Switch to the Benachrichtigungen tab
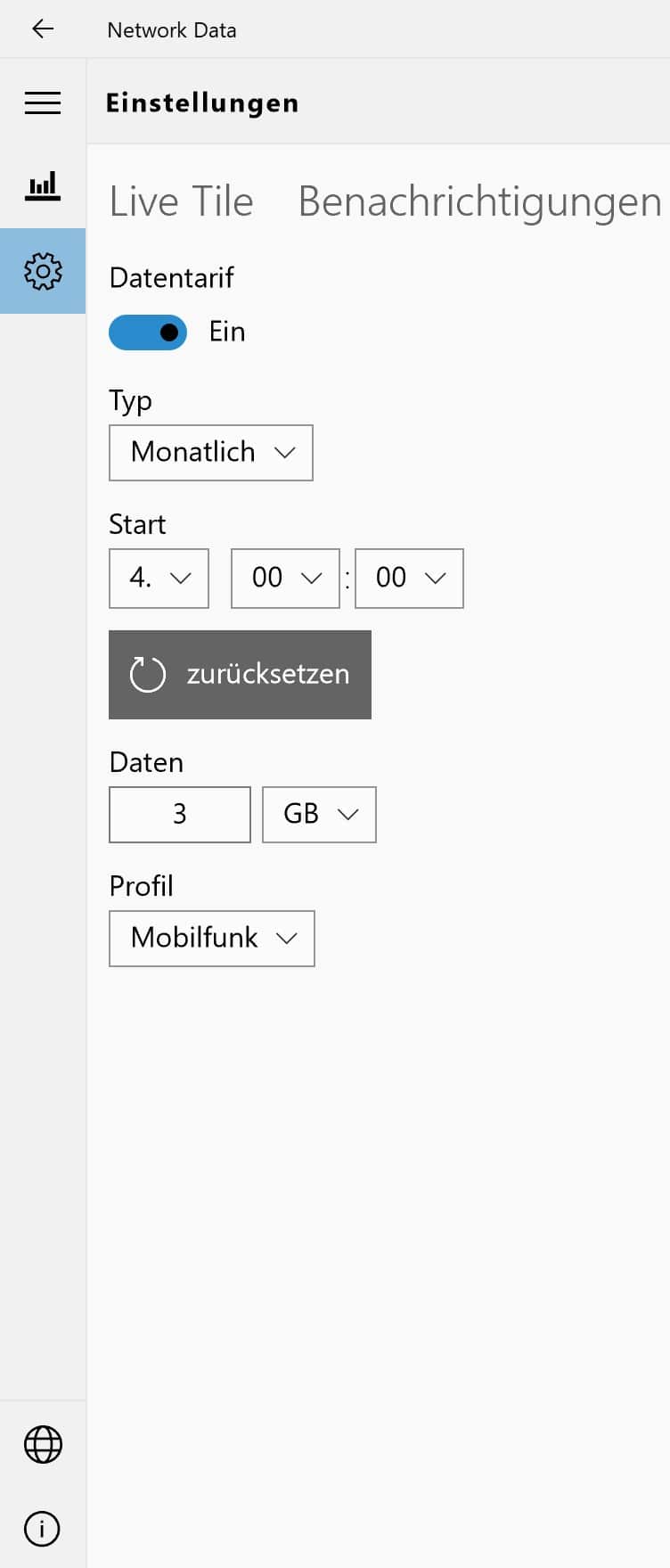The width and height of the screenshot is (670, 1568). coord(479,201)
